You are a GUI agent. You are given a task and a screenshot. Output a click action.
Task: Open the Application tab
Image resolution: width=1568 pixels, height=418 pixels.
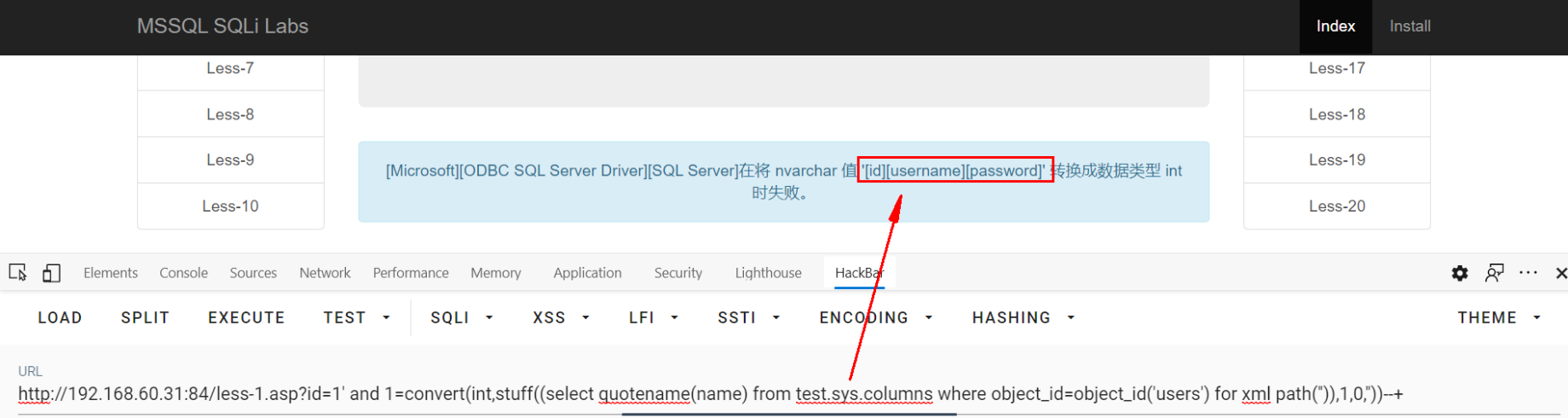(x=587, y=273)
